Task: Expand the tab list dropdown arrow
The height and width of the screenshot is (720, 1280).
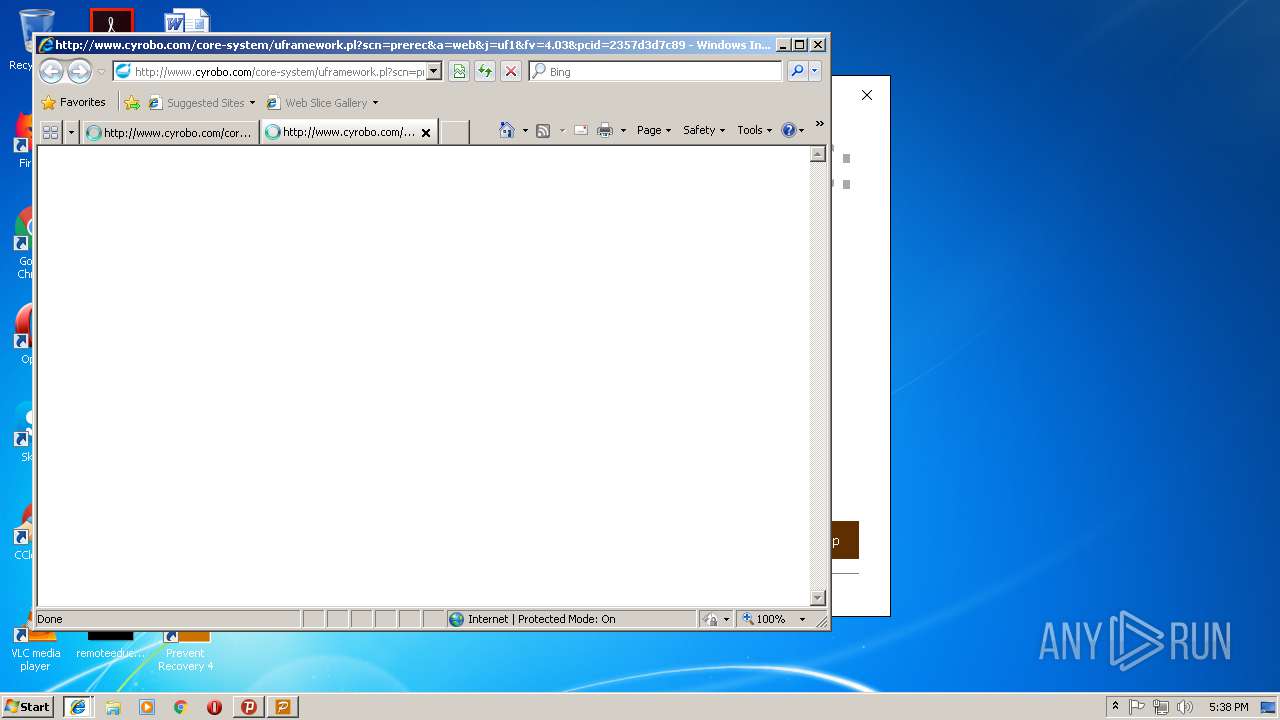Action: pyautogui.click(x=71, y=132)
